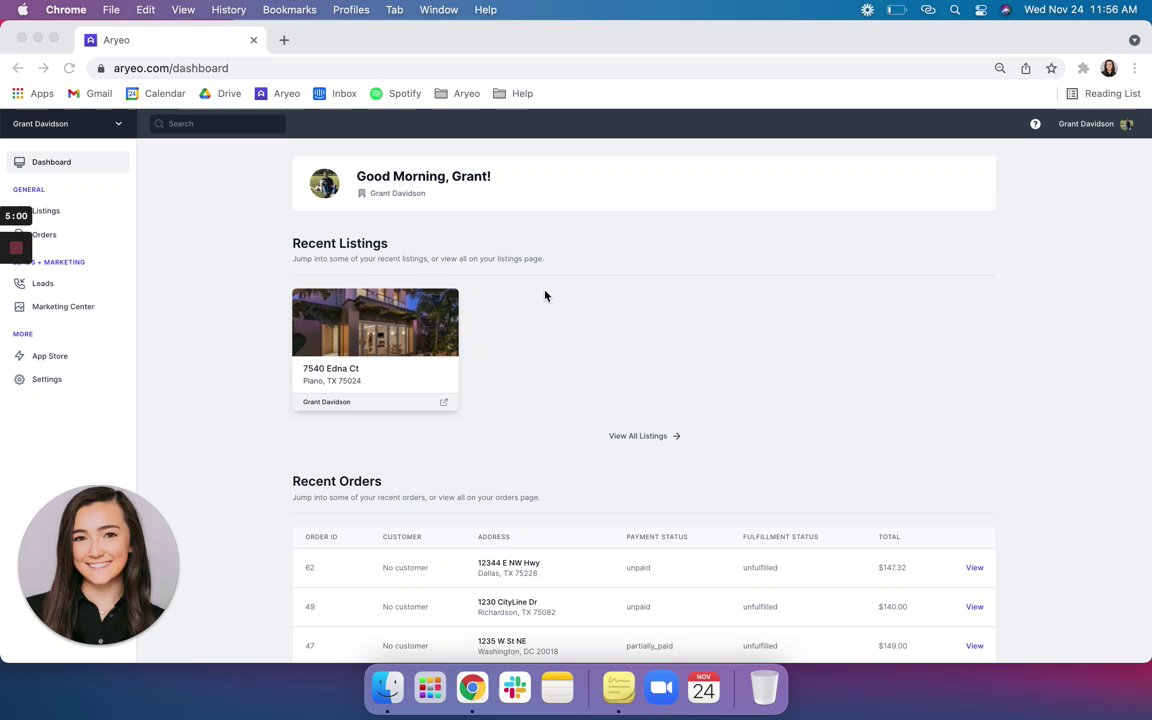Open the History menu
This screenshot has height=720, width=1152.
point(228,10)
